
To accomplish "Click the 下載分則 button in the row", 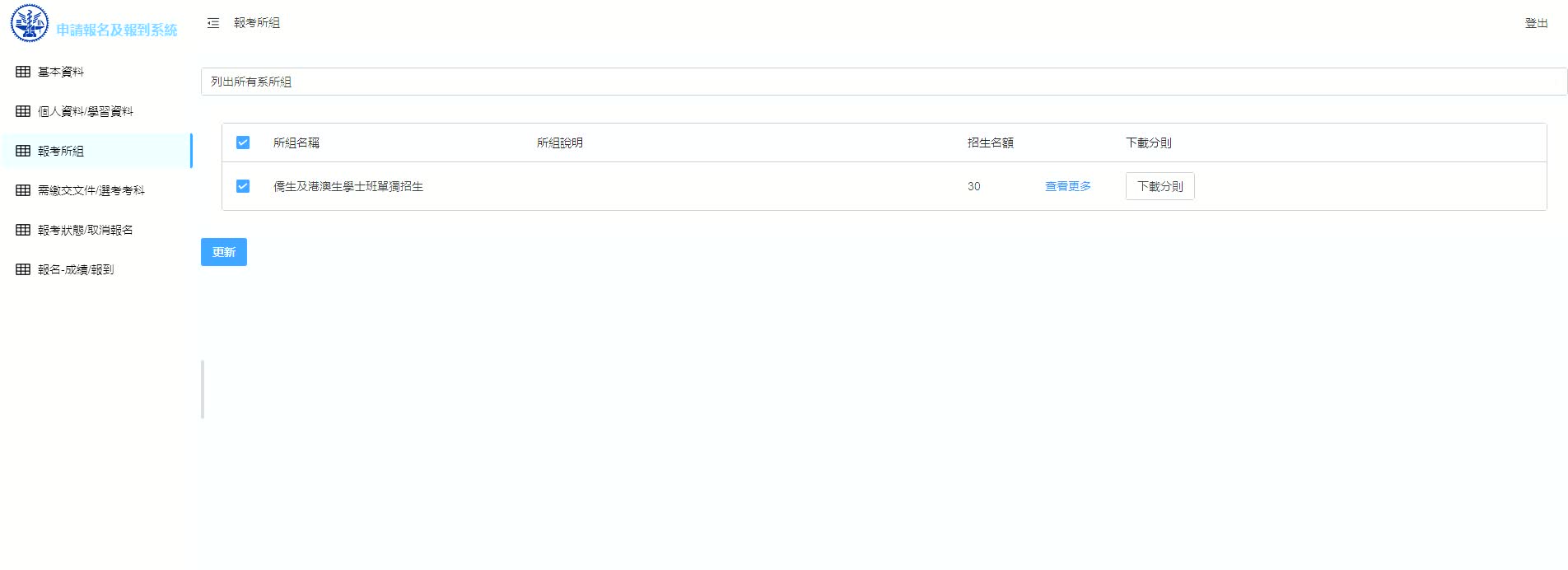I will click(1160, 186).
